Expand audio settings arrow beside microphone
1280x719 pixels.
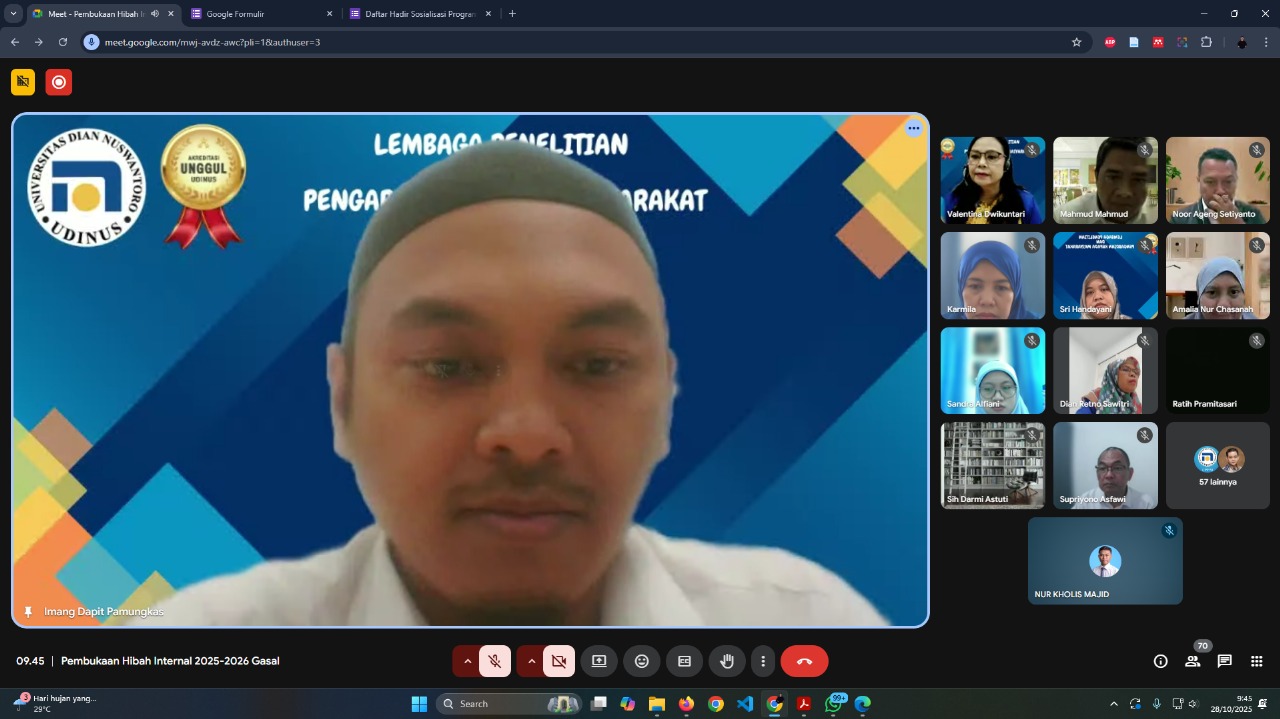click(467, 661)
